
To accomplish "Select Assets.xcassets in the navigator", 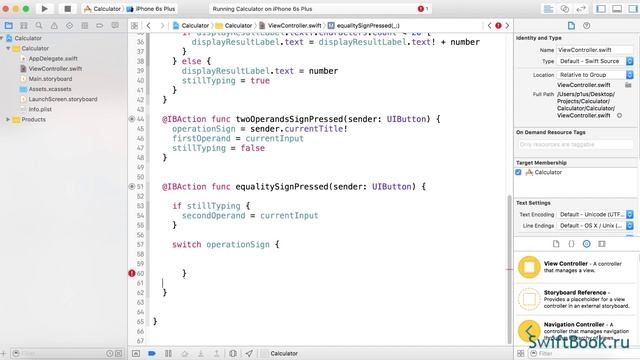I will point(50,89).
